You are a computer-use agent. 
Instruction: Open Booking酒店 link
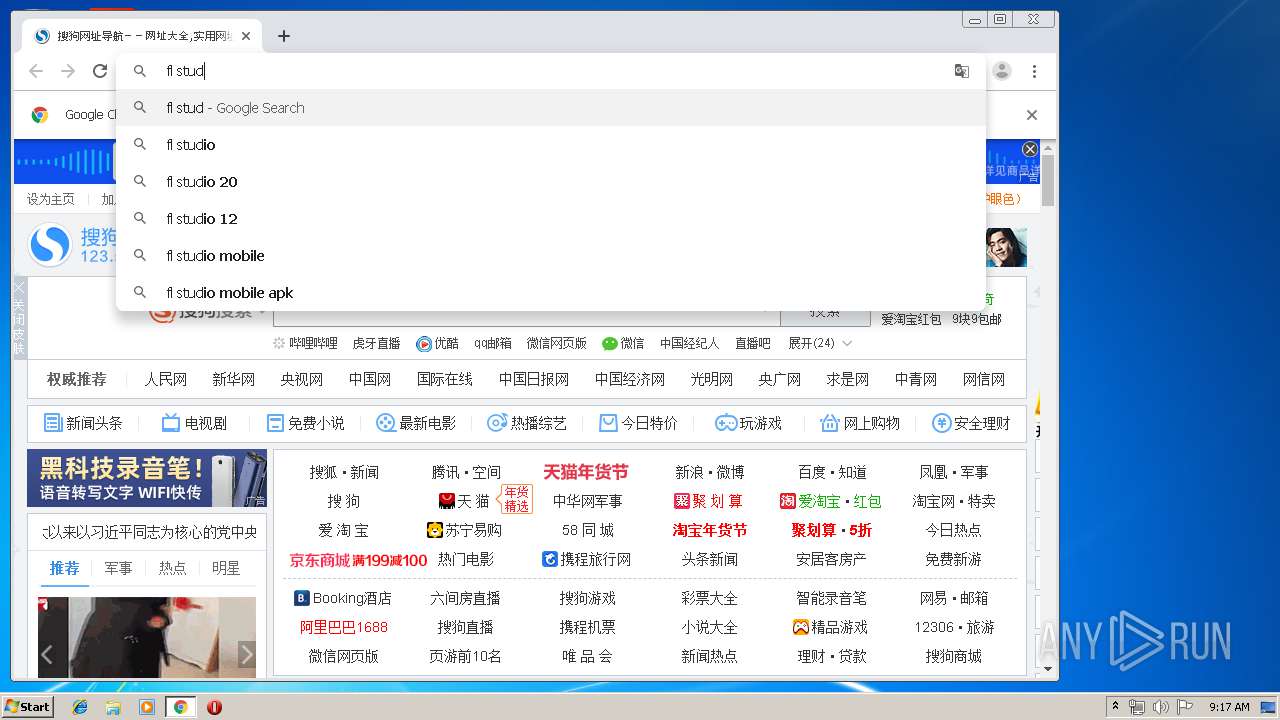tap(343, 598)
